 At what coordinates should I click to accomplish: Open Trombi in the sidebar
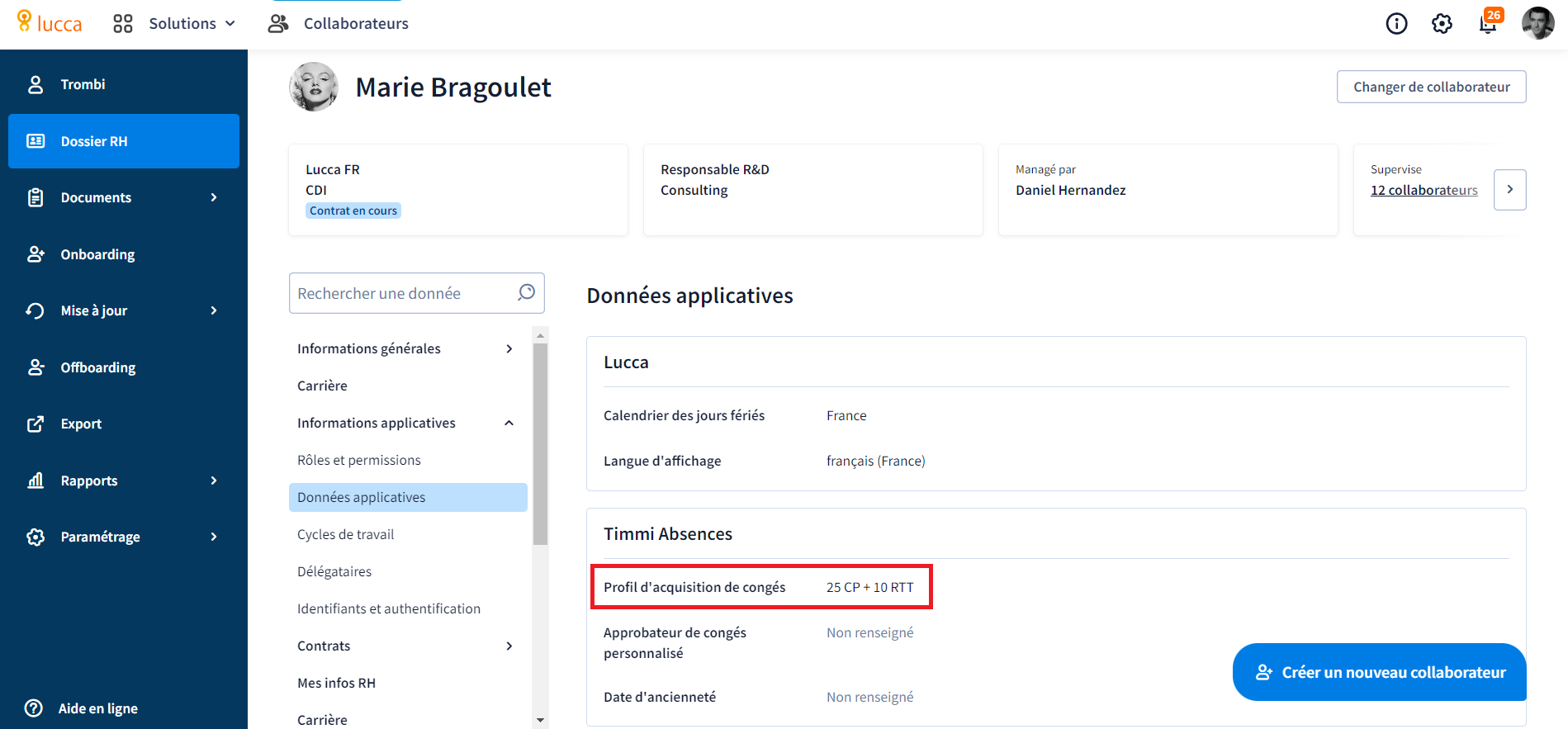(x=124, y=84)
